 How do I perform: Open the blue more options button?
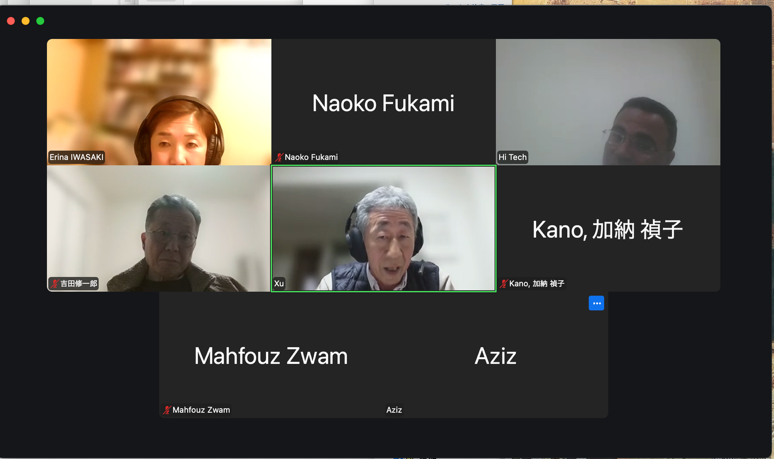pos(596,303)
